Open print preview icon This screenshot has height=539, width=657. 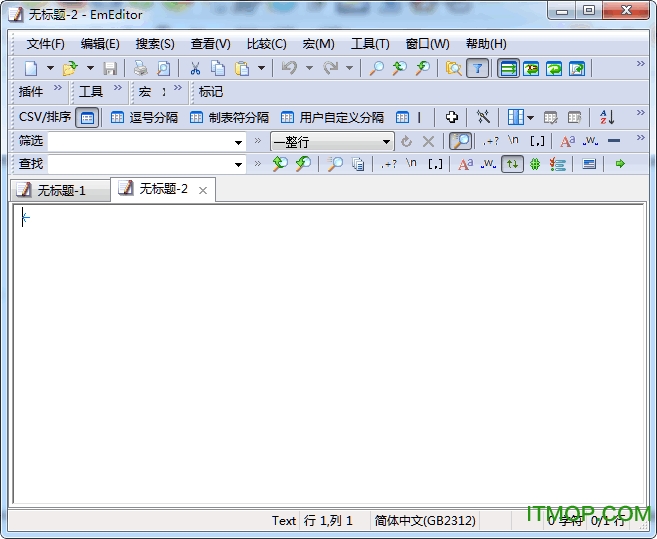[163, 68]
